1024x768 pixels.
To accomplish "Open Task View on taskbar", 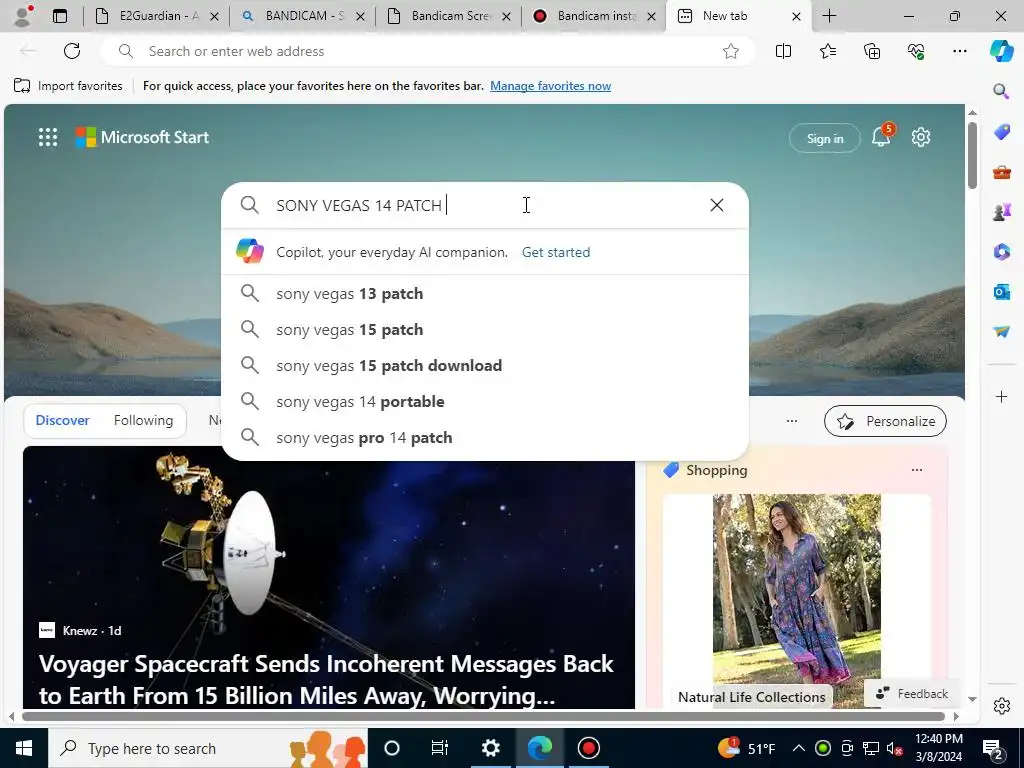I will coord(440,748).
